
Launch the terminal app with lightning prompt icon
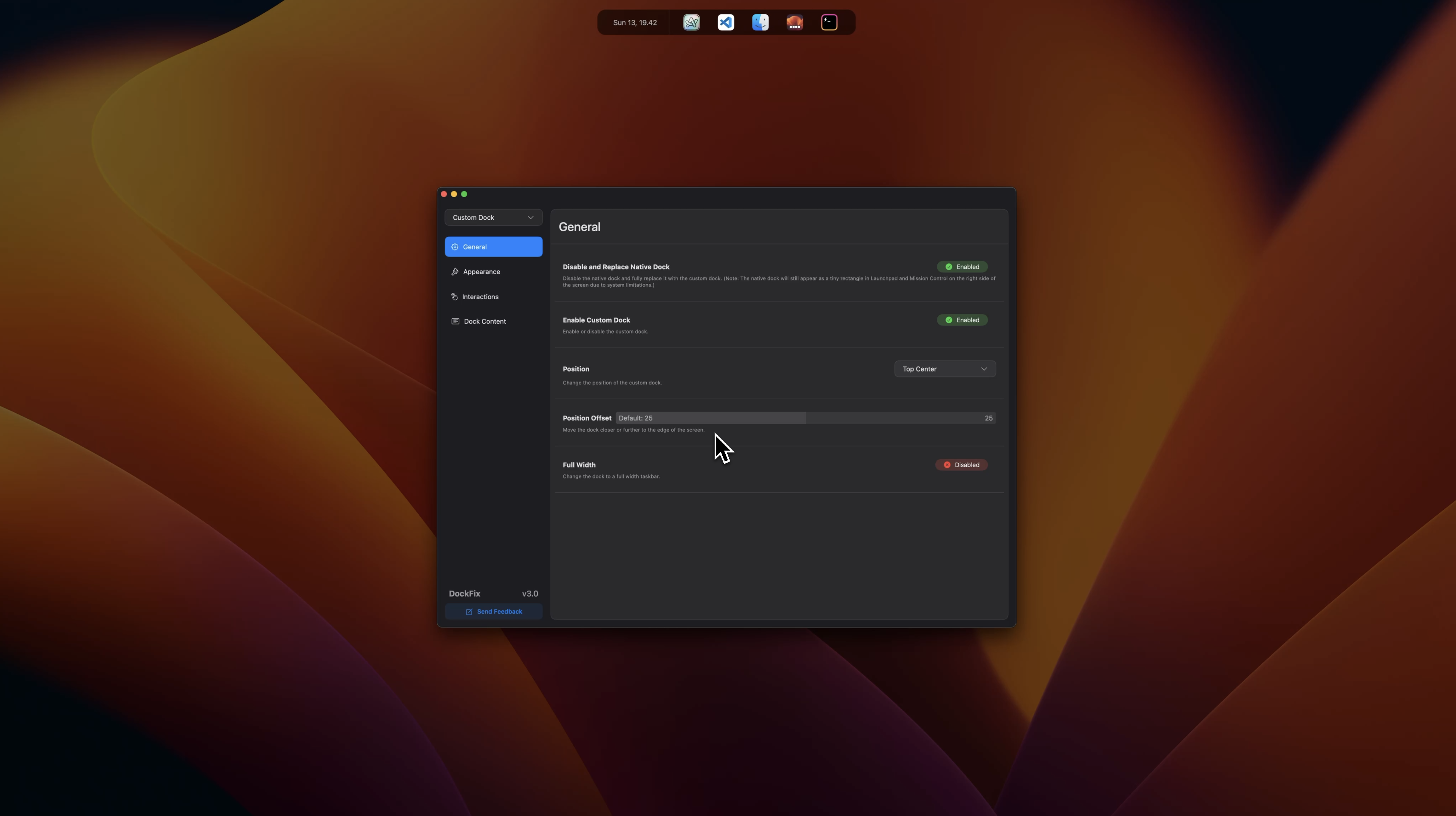tap(829, 23)
